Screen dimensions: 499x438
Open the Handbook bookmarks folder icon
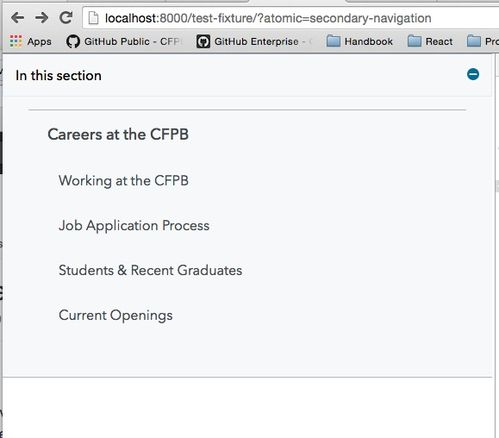click(x=333, y=41)
